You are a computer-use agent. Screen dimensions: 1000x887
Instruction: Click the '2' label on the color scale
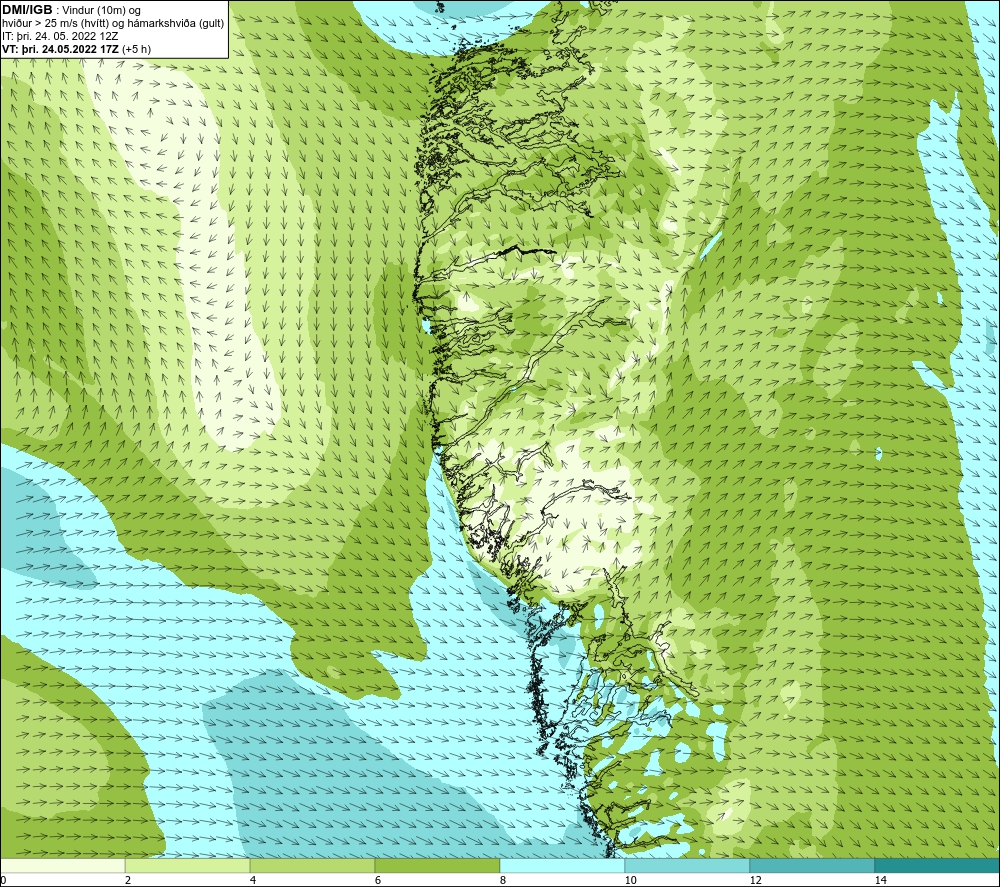[x=128, y=880]
